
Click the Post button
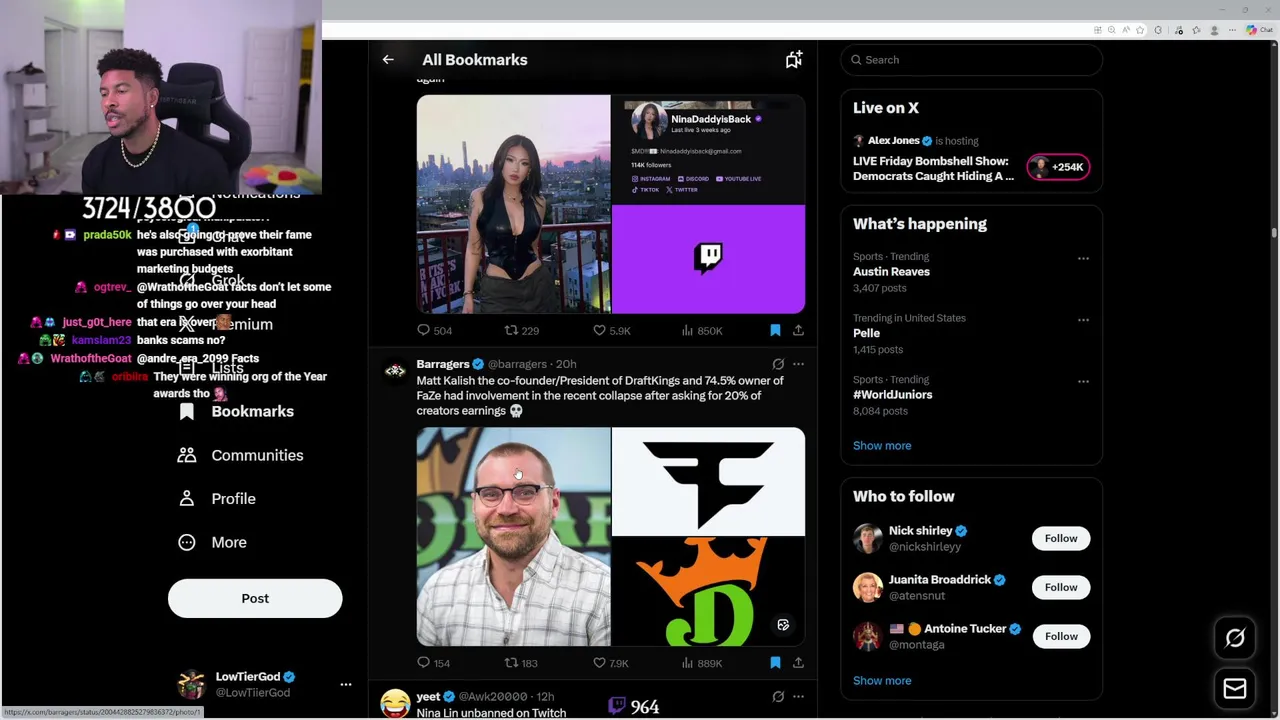click(x=255, y=598)
